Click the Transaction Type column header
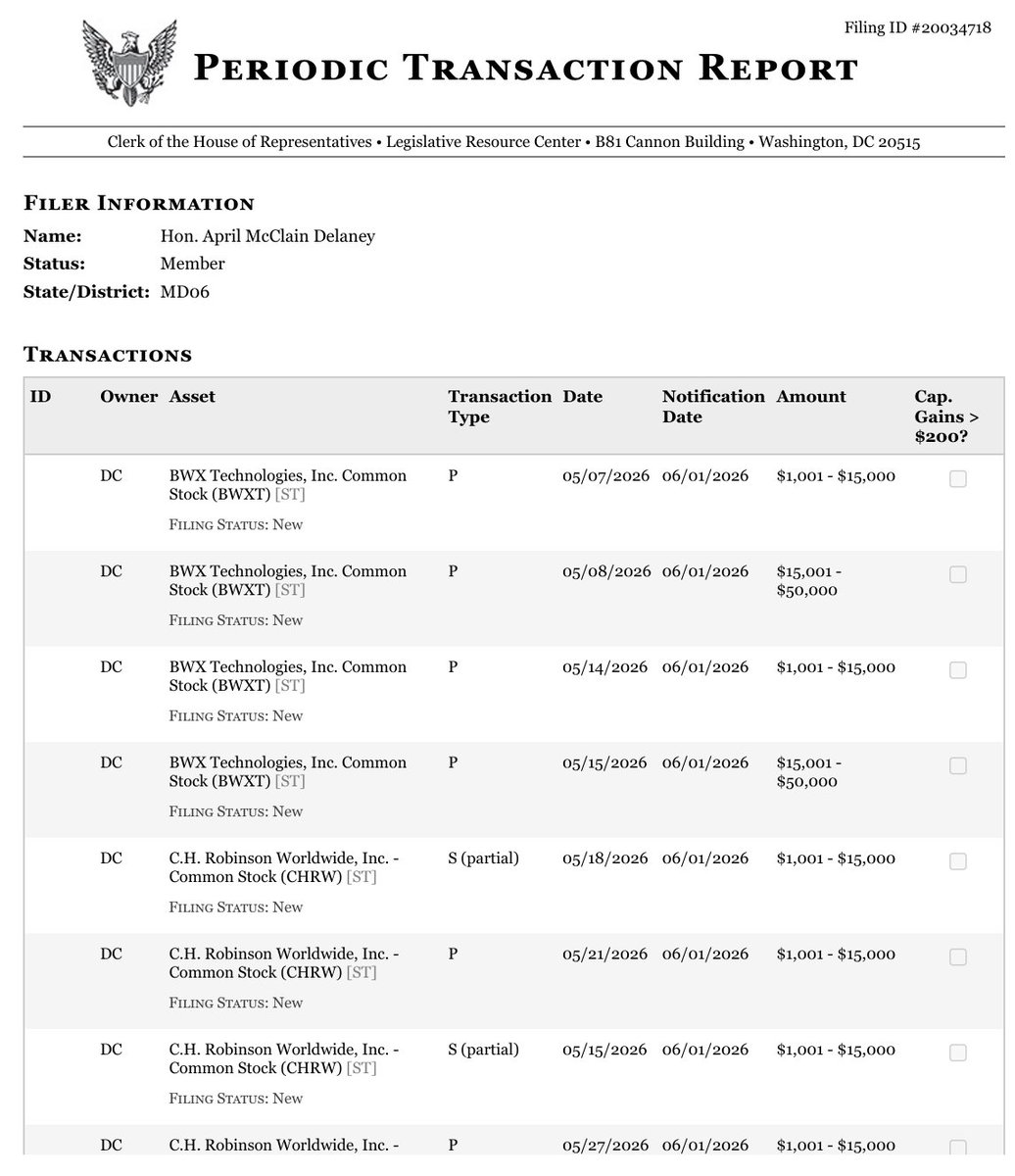The image size is (1015, 1176). [x=500, y=407]
